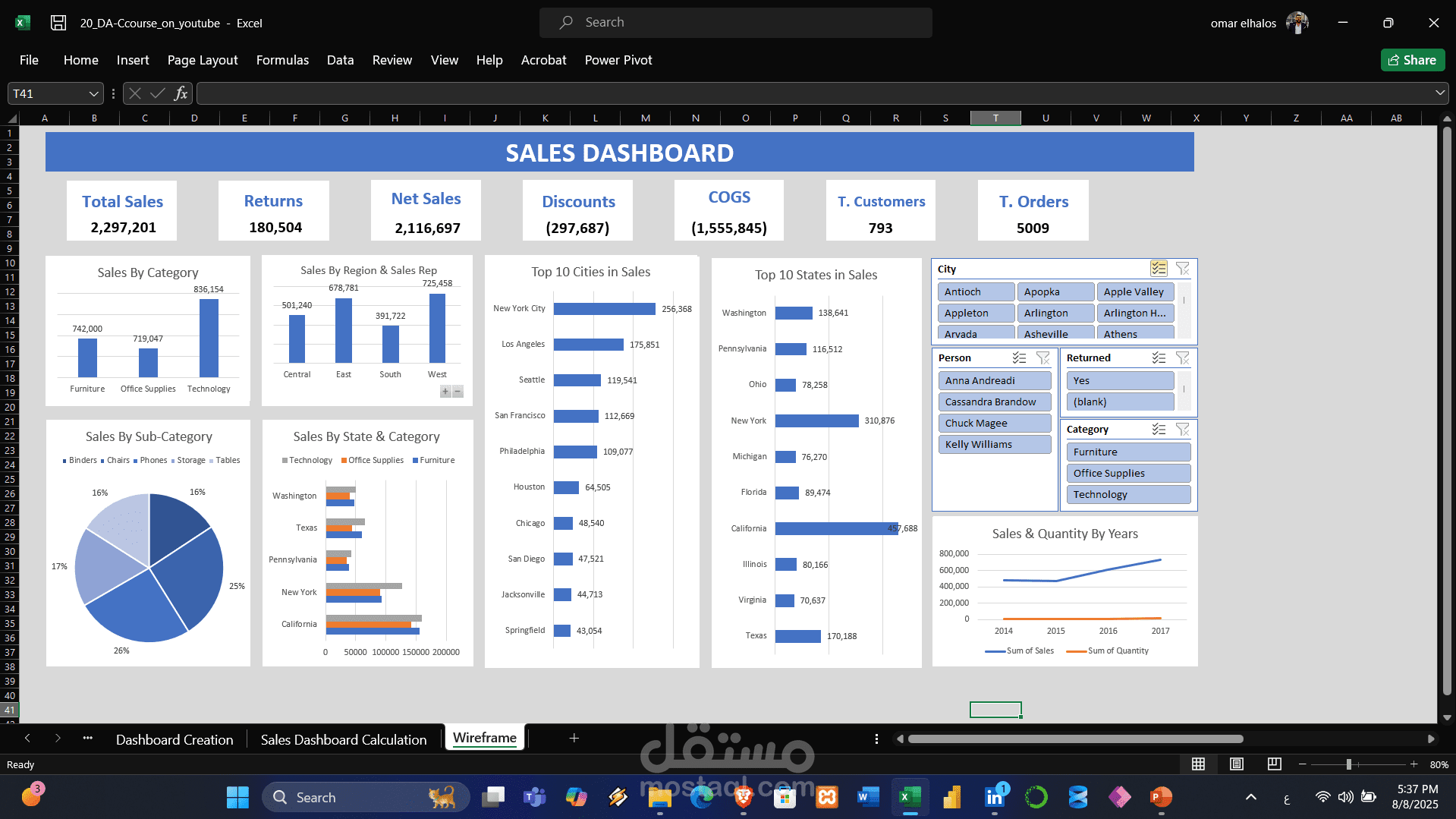Click the Share button

[1412, 60]
